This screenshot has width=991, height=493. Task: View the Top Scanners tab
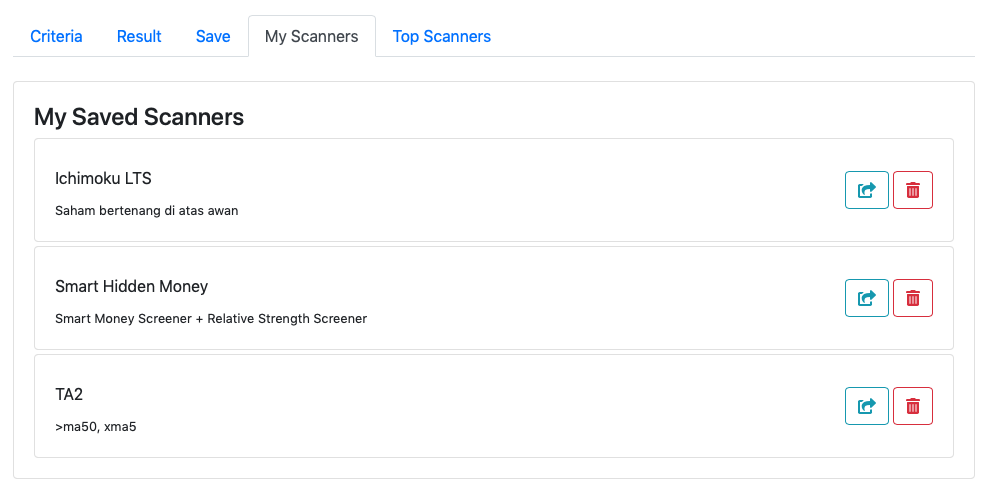442,36
